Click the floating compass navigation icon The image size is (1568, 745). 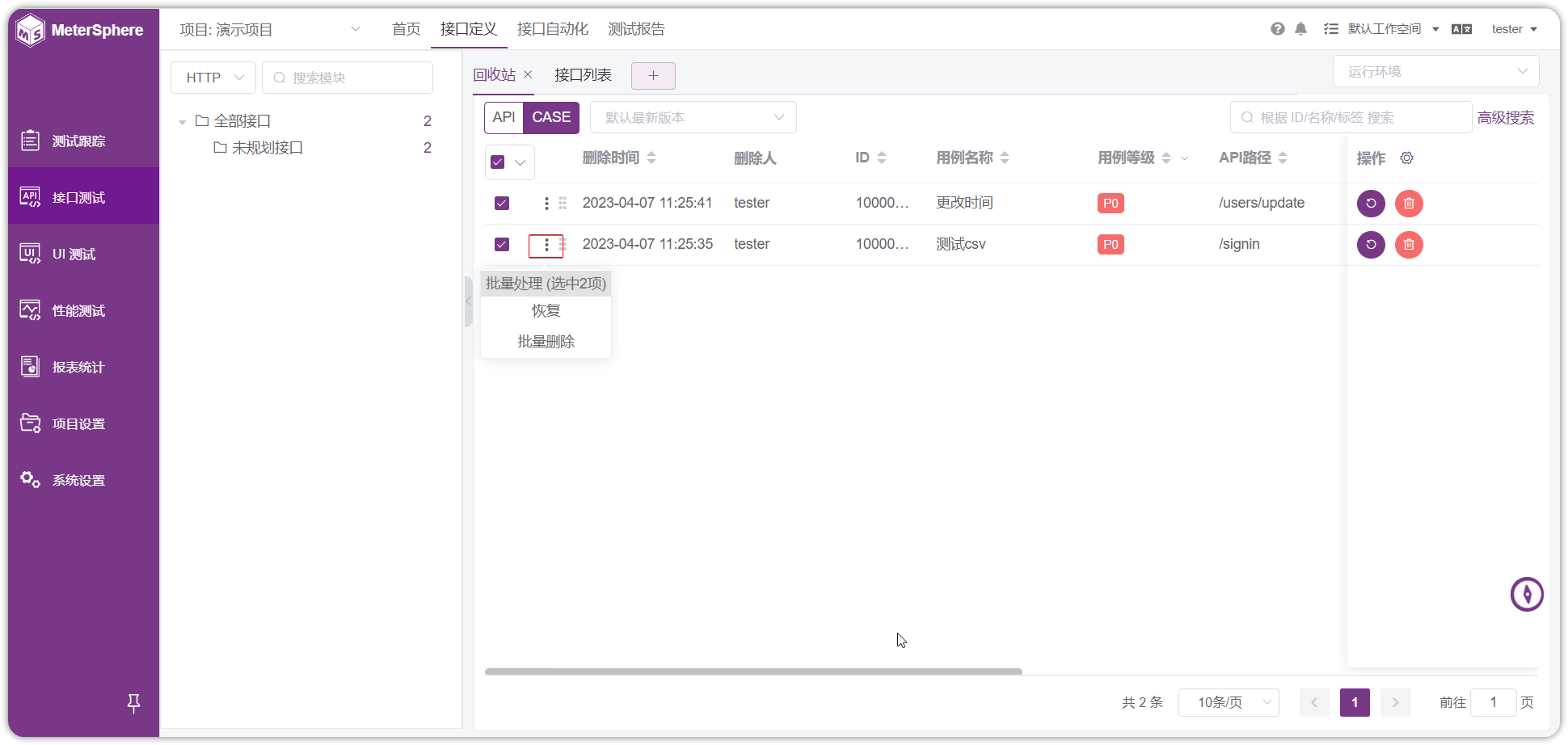point(1527,595)
